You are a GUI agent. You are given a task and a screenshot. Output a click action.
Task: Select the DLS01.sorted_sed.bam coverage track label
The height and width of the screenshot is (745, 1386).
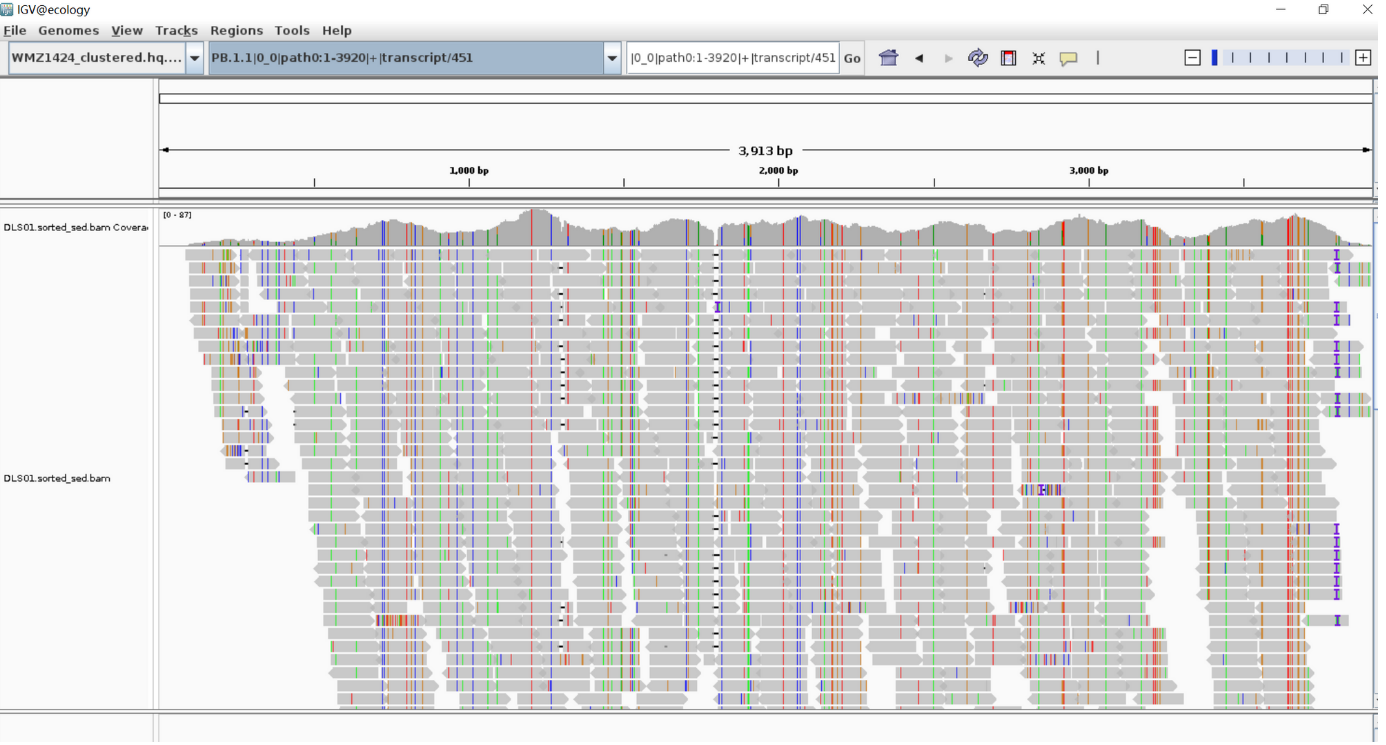75,227
